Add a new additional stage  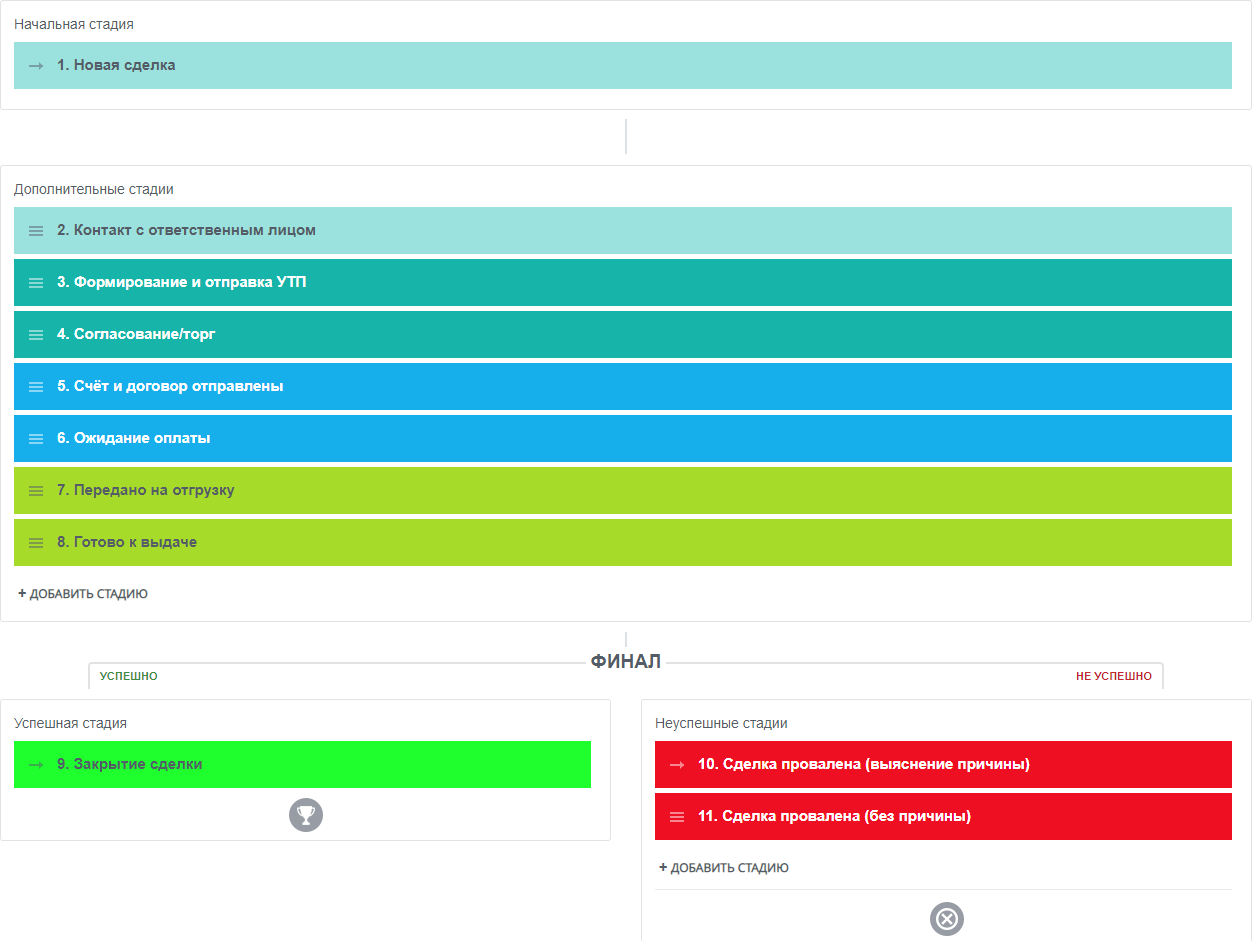pyautogui.click(x=83, y=594)
